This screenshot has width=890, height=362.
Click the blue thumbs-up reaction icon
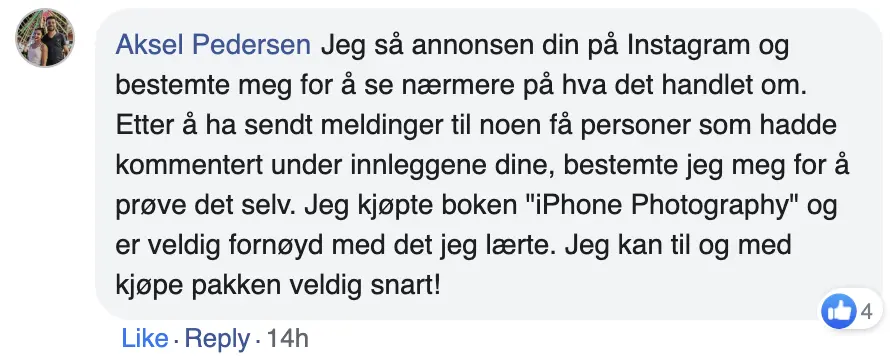(x=838, y=312)
